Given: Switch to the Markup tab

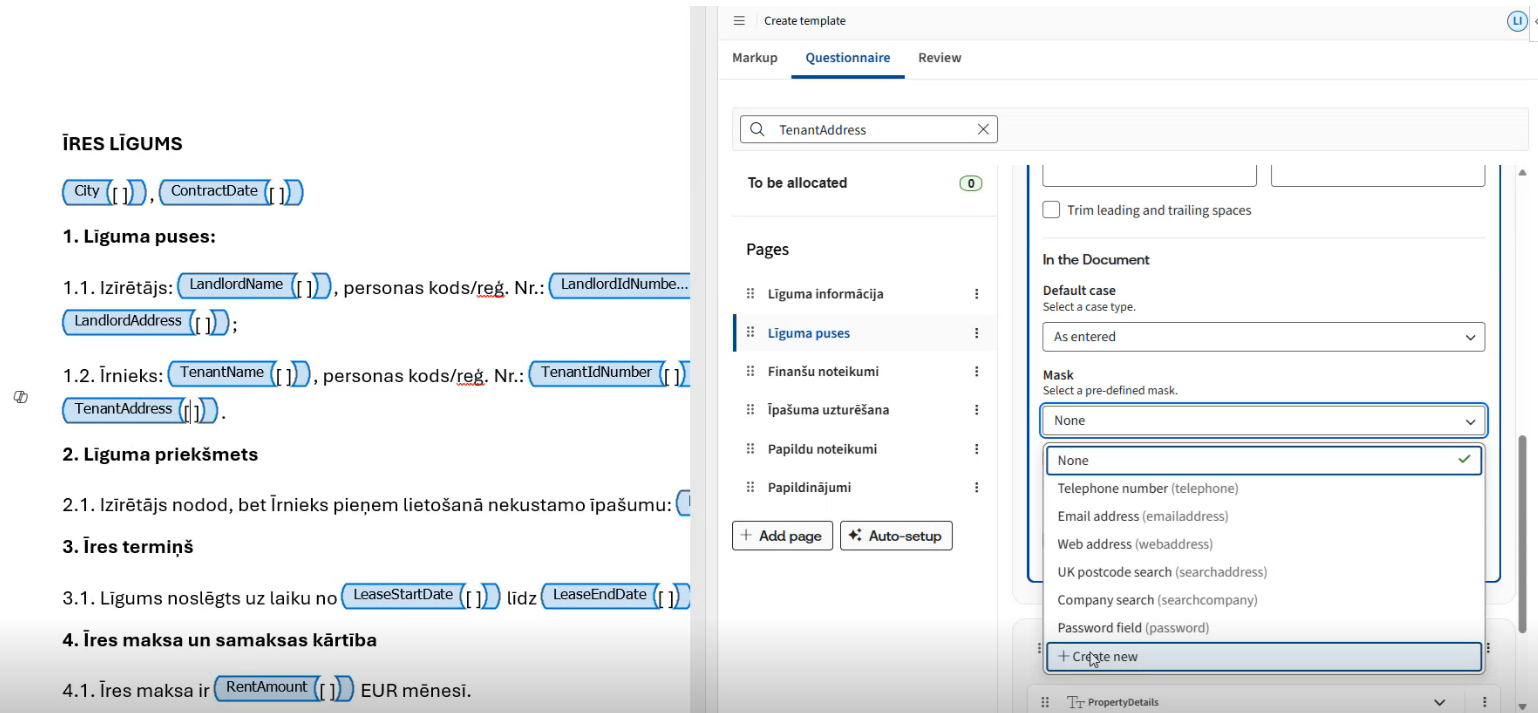Looking at the screenshot, I should [754, 58].
